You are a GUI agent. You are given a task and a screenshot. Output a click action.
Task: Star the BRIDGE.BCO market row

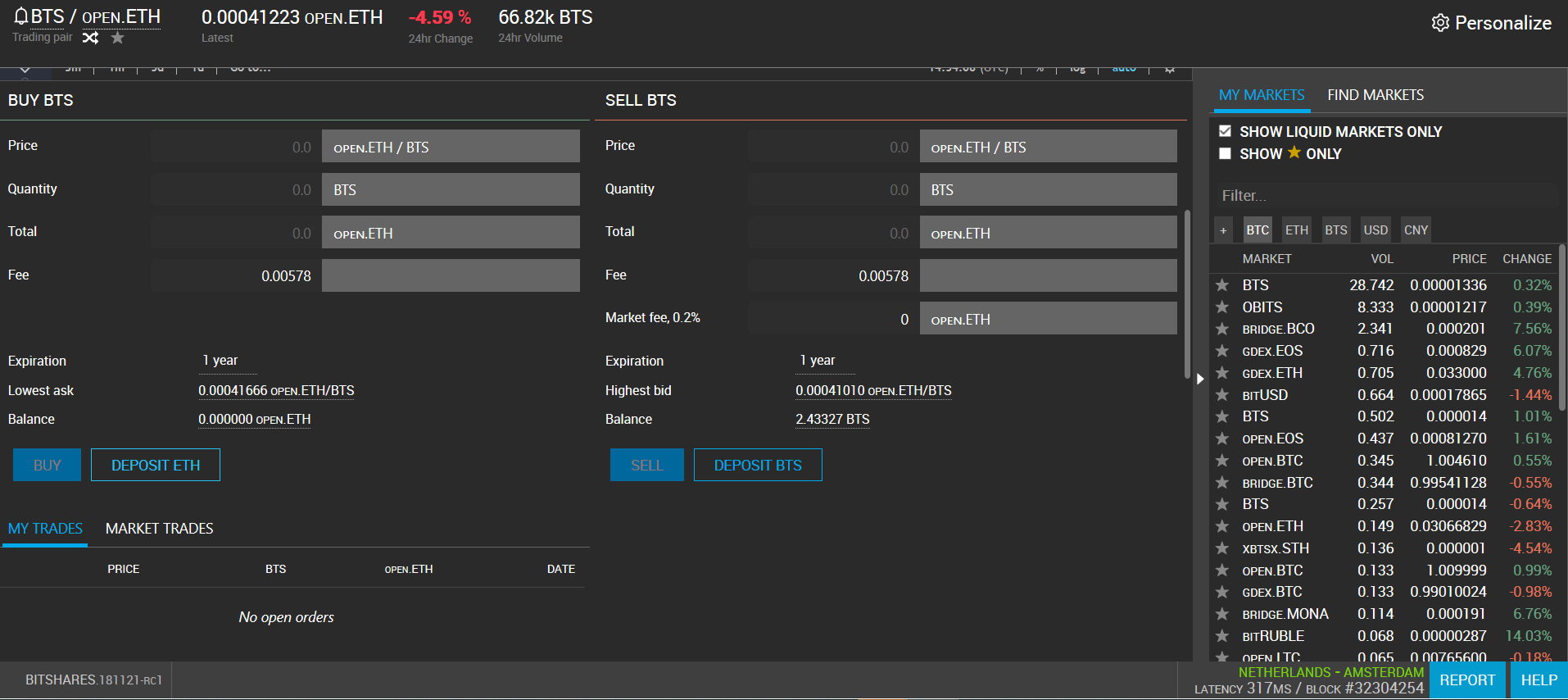[x=1222, y=329]
